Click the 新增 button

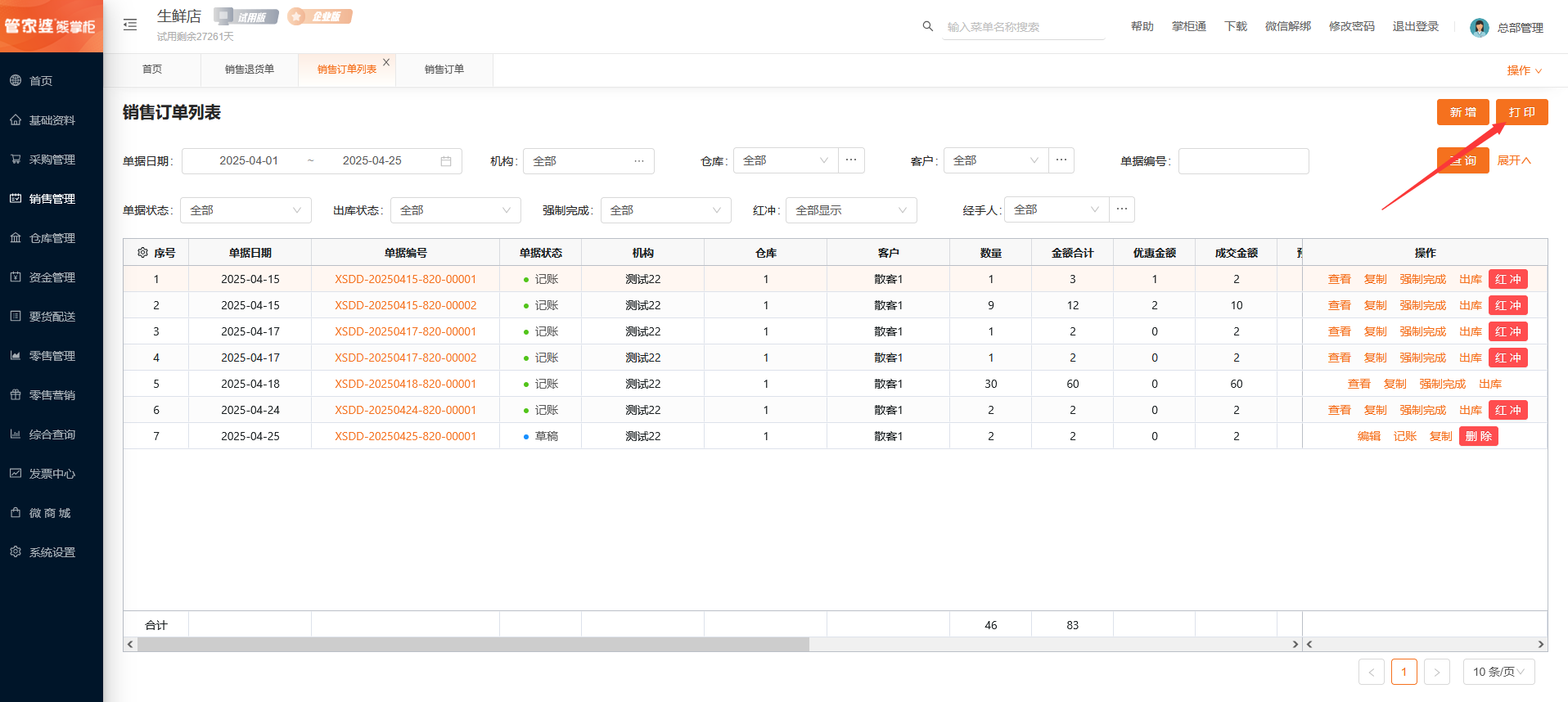pyautogui.click(x=1462, y=112)
